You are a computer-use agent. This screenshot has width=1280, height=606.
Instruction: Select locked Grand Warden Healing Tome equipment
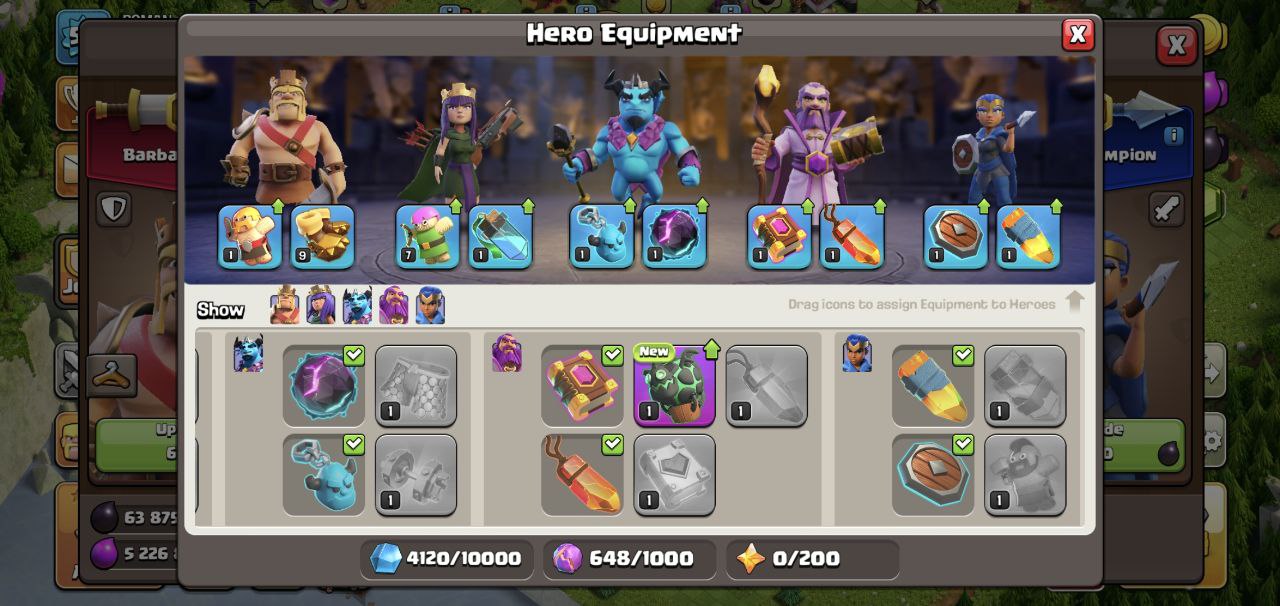(x=675, y=475)
